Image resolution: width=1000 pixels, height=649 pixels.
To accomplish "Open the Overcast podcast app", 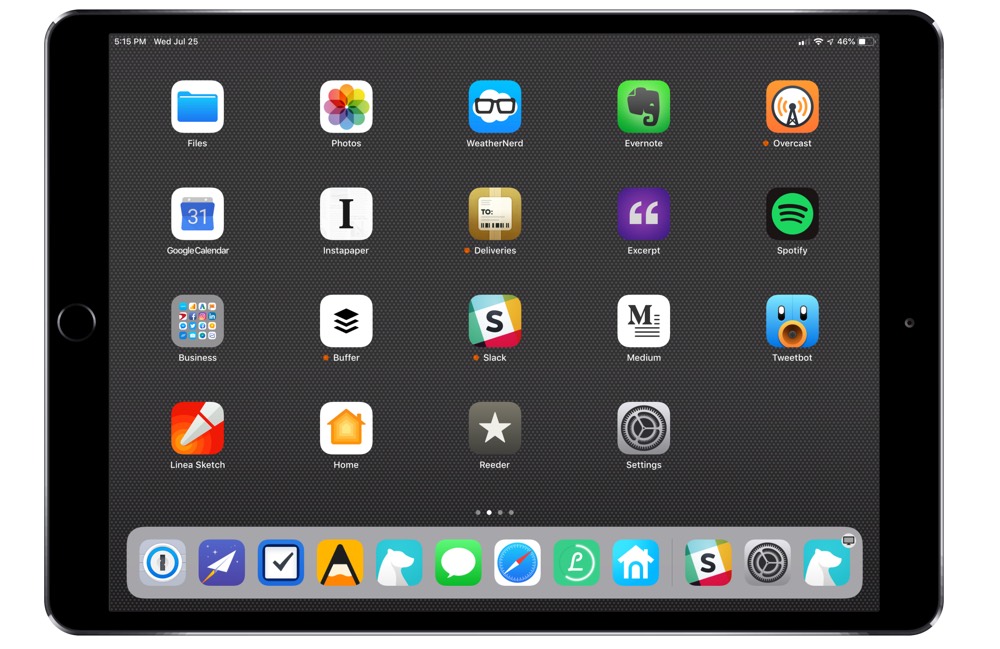I will (792, 107).
